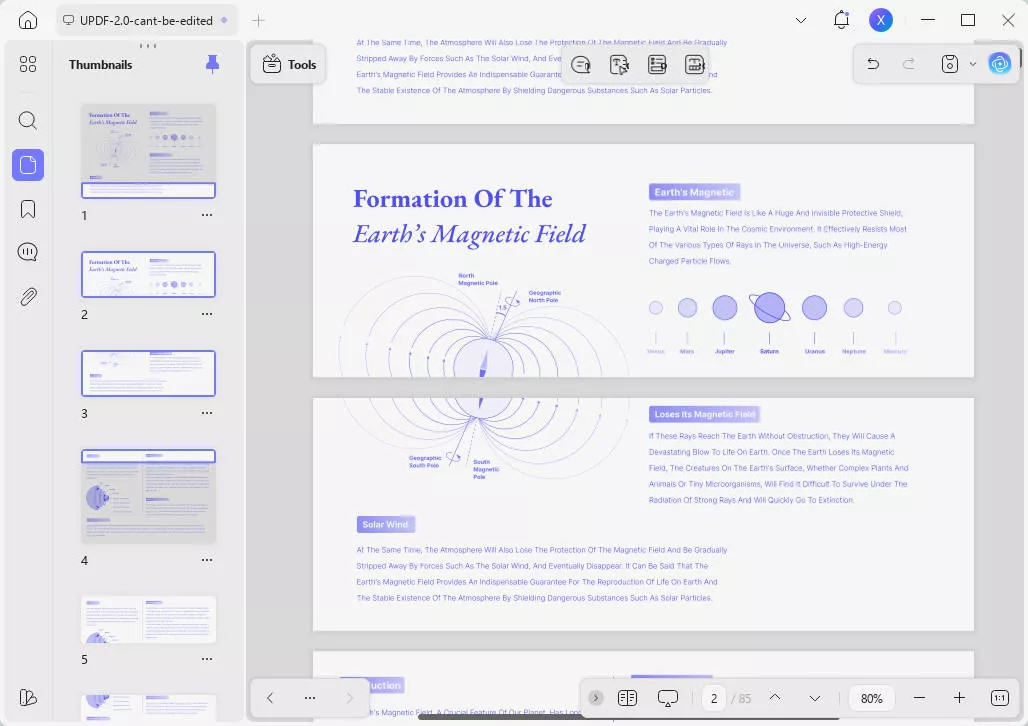Select the comment annotation tool

point(581,63)
